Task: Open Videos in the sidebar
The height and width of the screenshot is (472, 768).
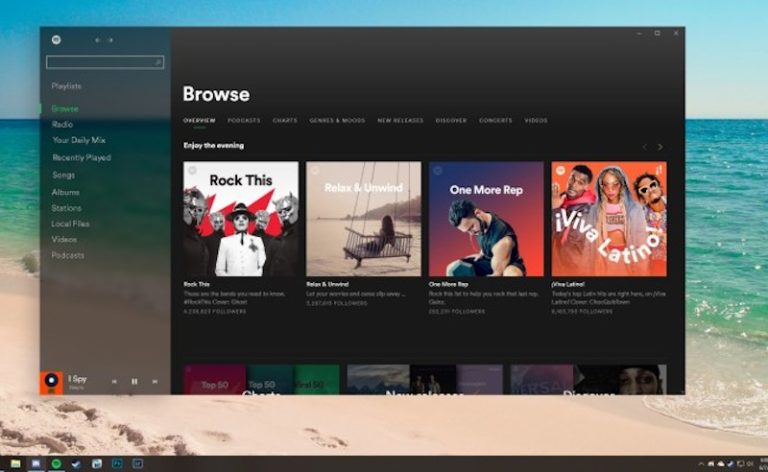Action: point(64,239)
